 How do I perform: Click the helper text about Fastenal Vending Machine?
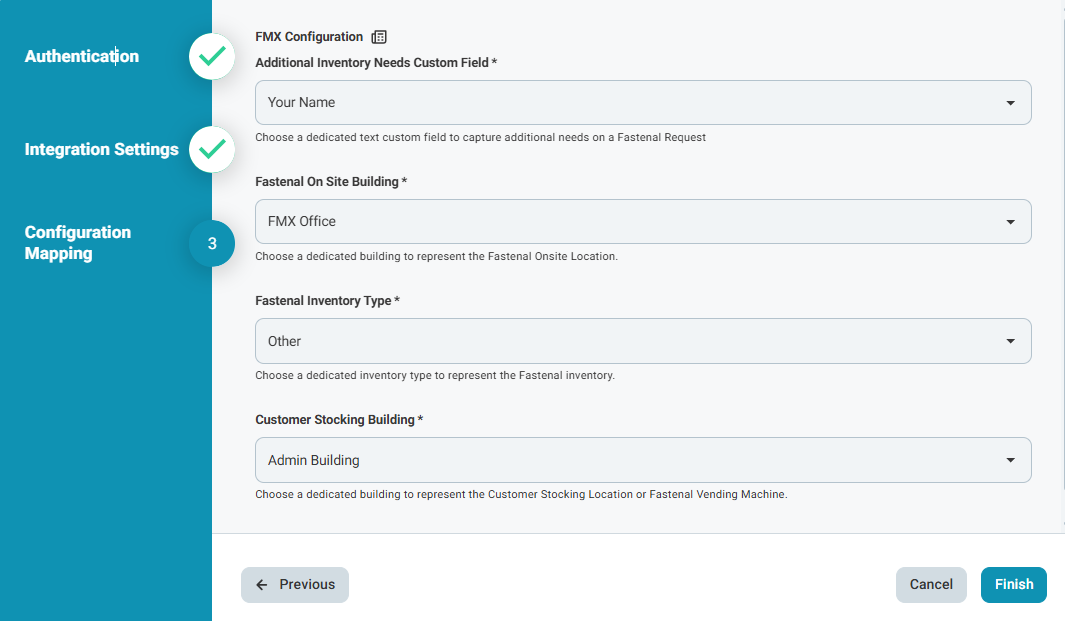(x=521, y=494)
